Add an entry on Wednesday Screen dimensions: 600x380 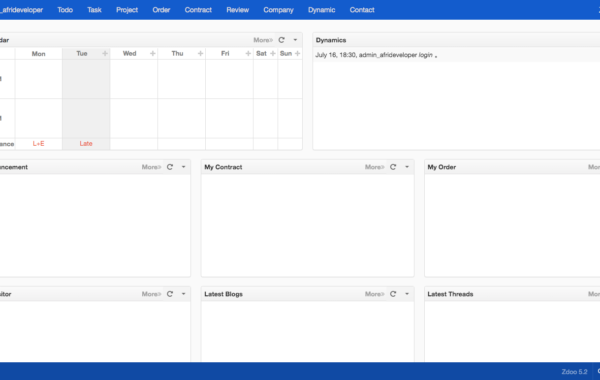(x=153, y=54)
